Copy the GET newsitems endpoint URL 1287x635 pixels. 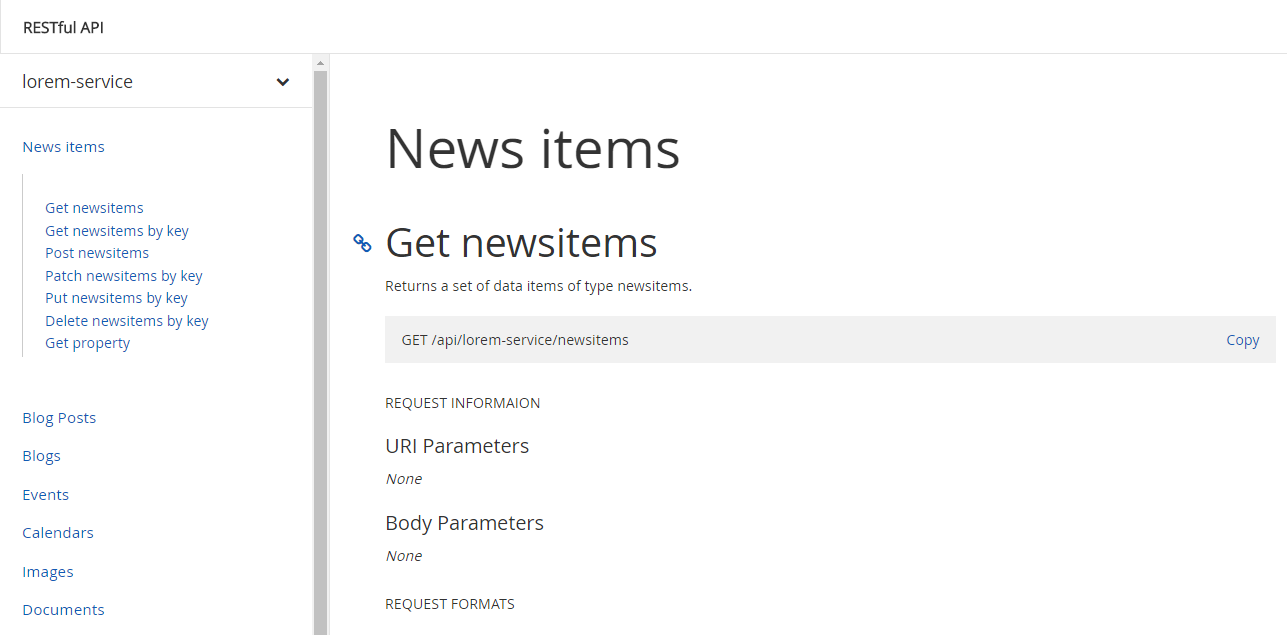point(1242,340)
